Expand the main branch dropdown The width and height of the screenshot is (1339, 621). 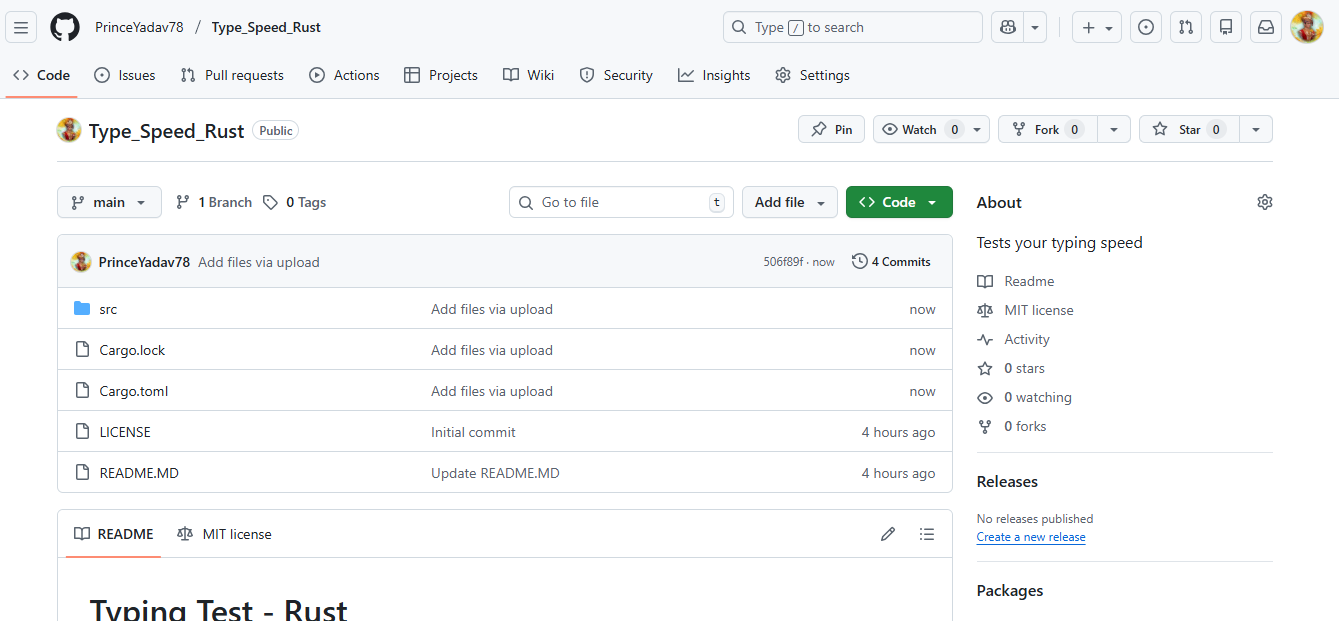109,202
